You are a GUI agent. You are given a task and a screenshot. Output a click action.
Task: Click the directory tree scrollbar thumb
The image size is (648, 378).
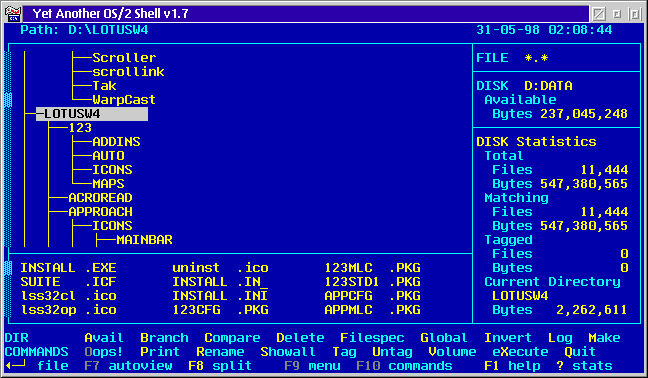pyautogui.click(x=8, y=100)
